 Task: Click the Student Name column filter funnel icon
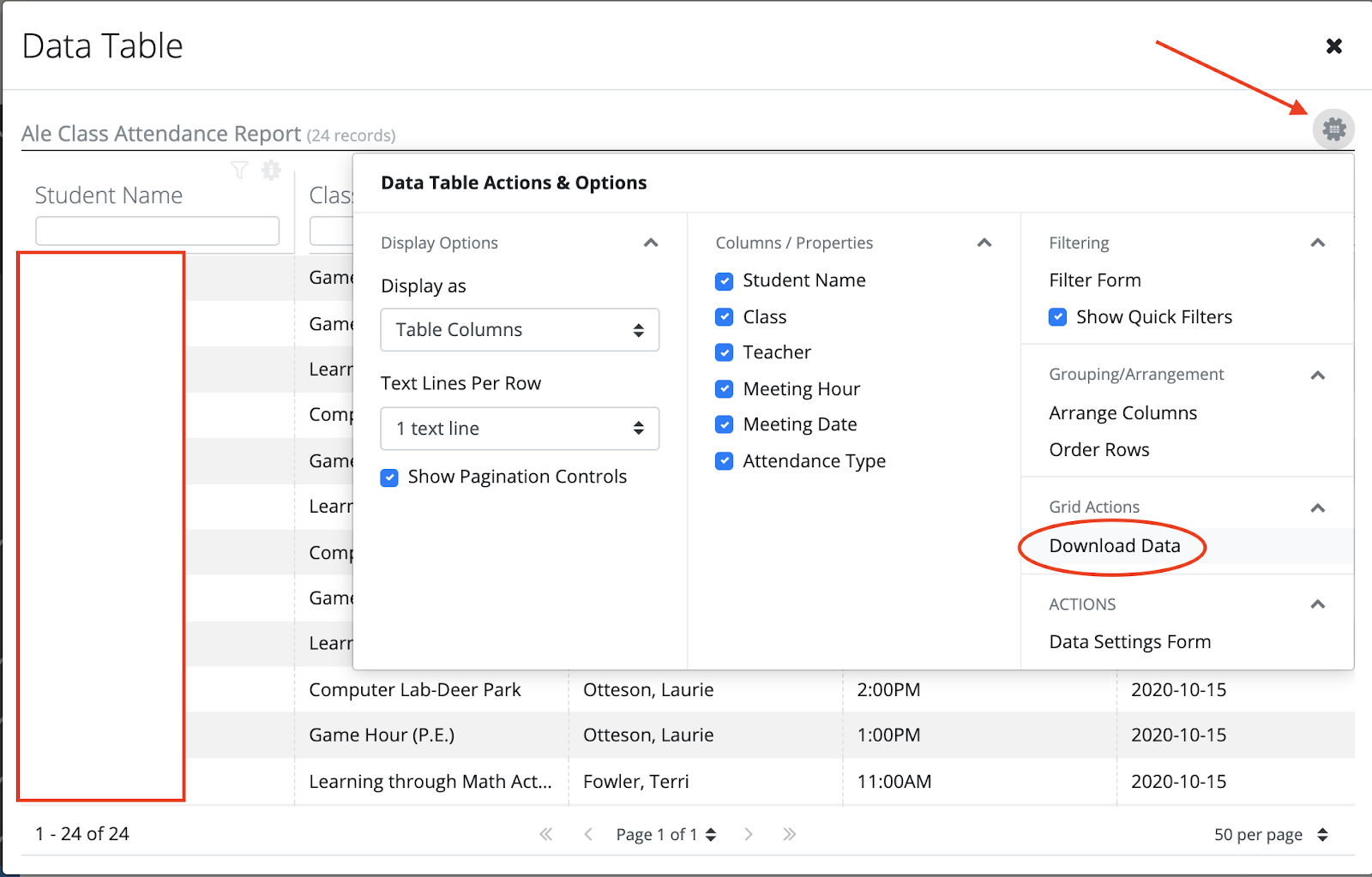point(239,171)
